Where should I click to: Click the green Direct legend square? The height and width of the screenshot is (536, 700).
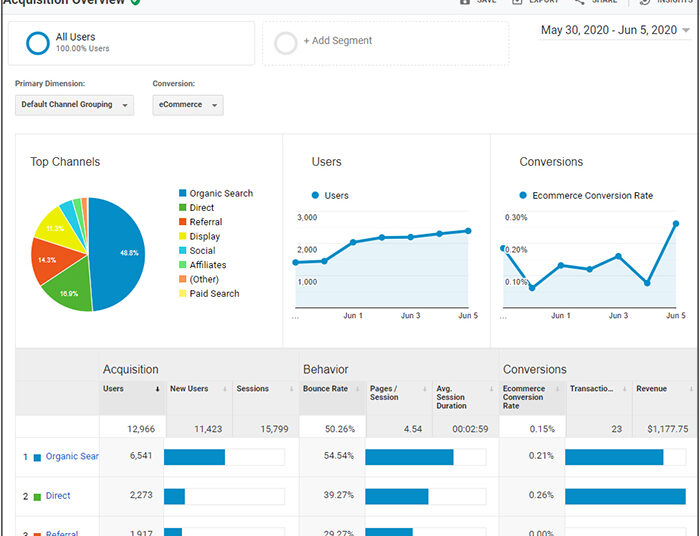click(x=182, y=208)
